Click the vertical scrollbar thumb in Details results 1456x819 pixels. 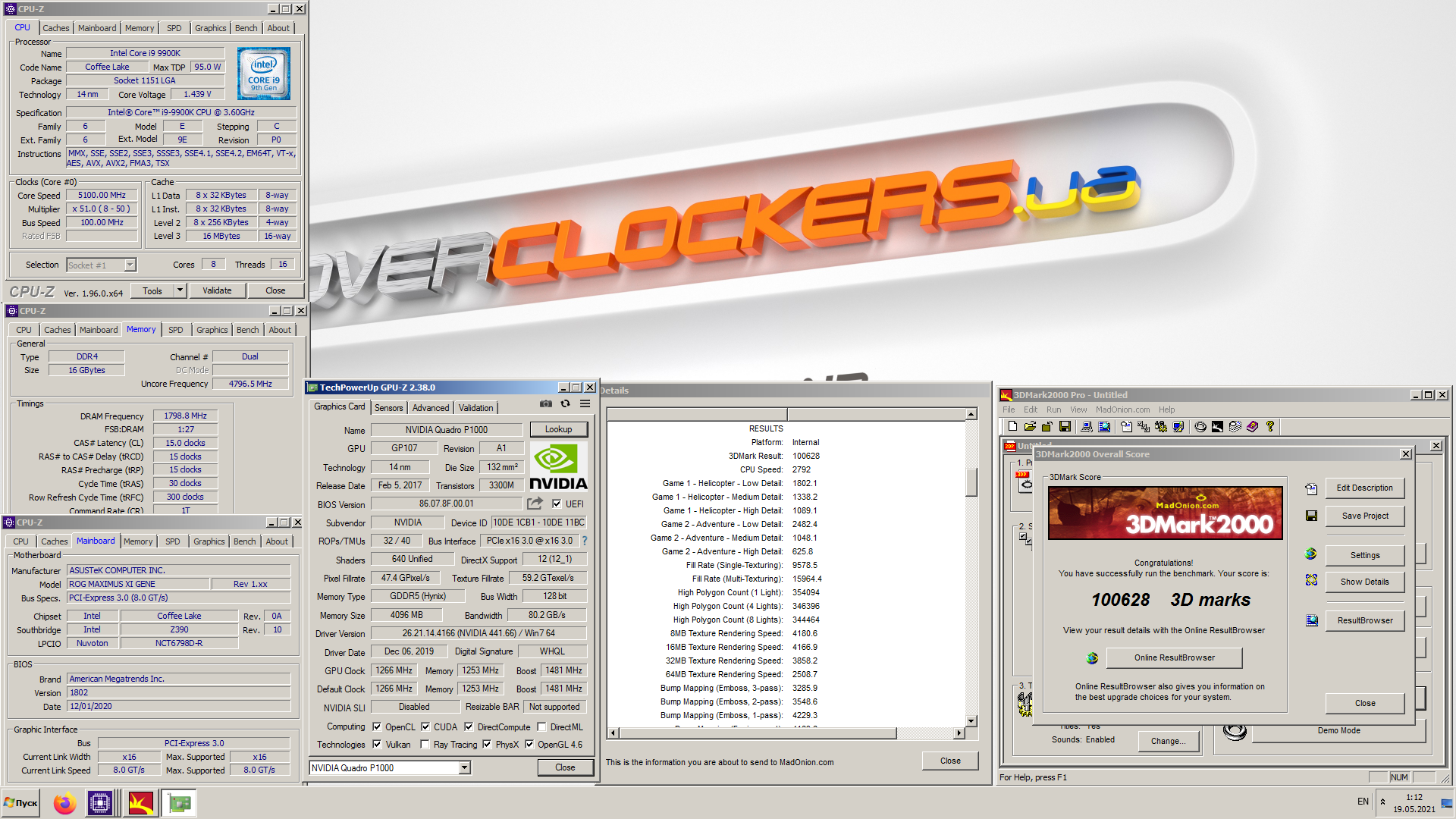point(971,482)
